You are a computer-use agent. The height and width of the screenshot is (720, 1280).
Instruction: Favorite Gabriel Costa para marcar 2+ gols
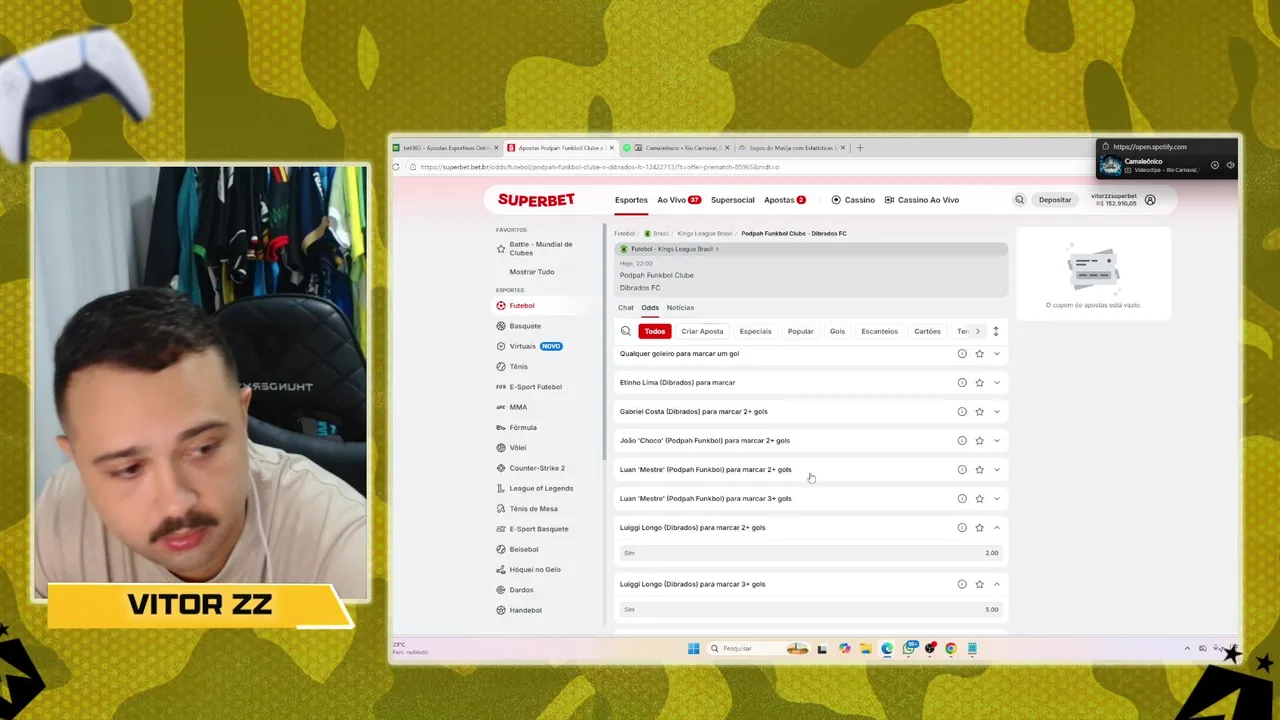click(979, 412)
